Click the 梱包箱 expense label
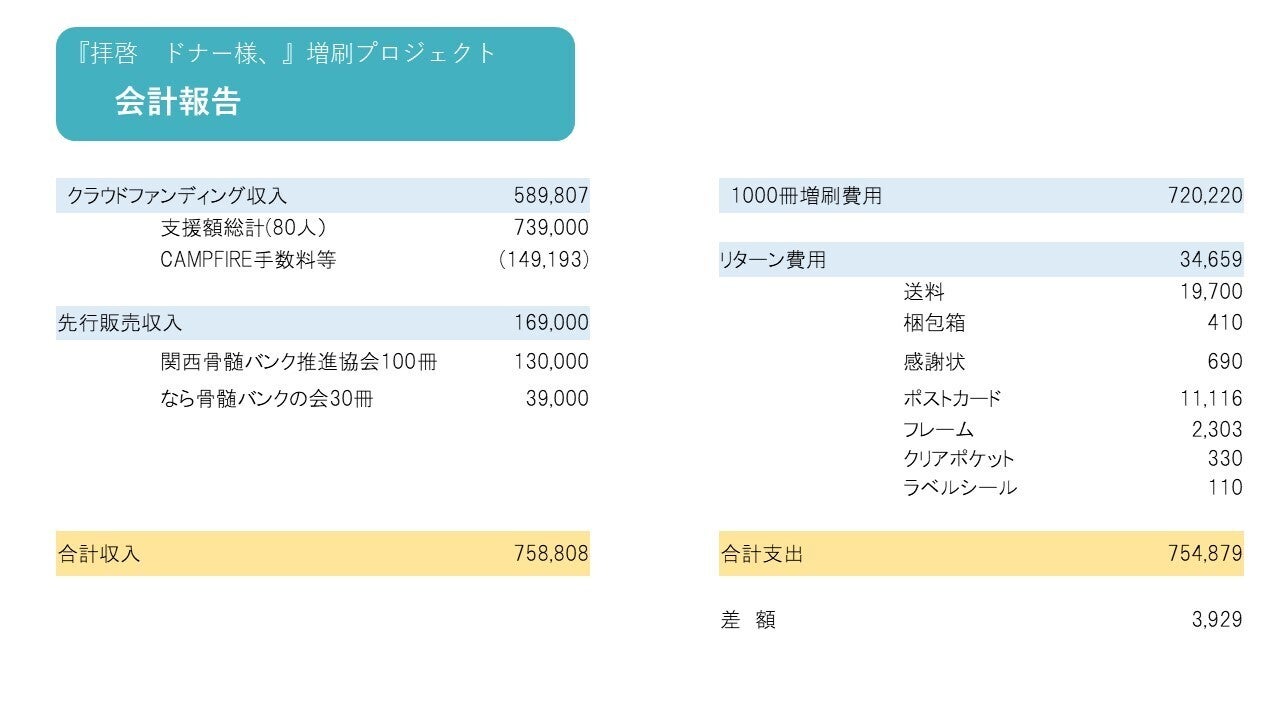Image resolution: width=1280 pixels, height=720 pixels. coord(934,323)
